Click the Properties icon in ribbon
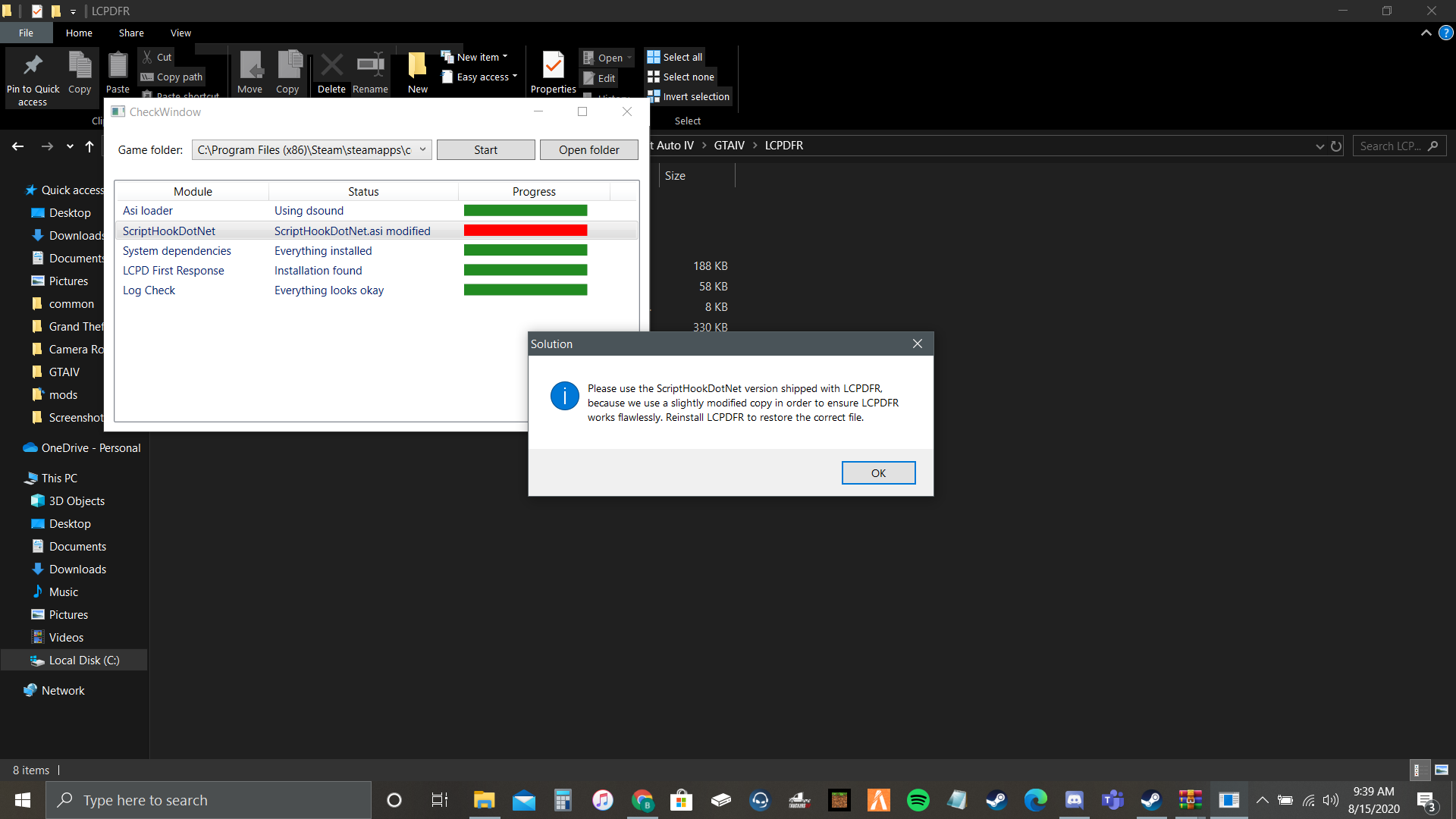Viewport: 1456px width, 819px height. pos(553,67)
